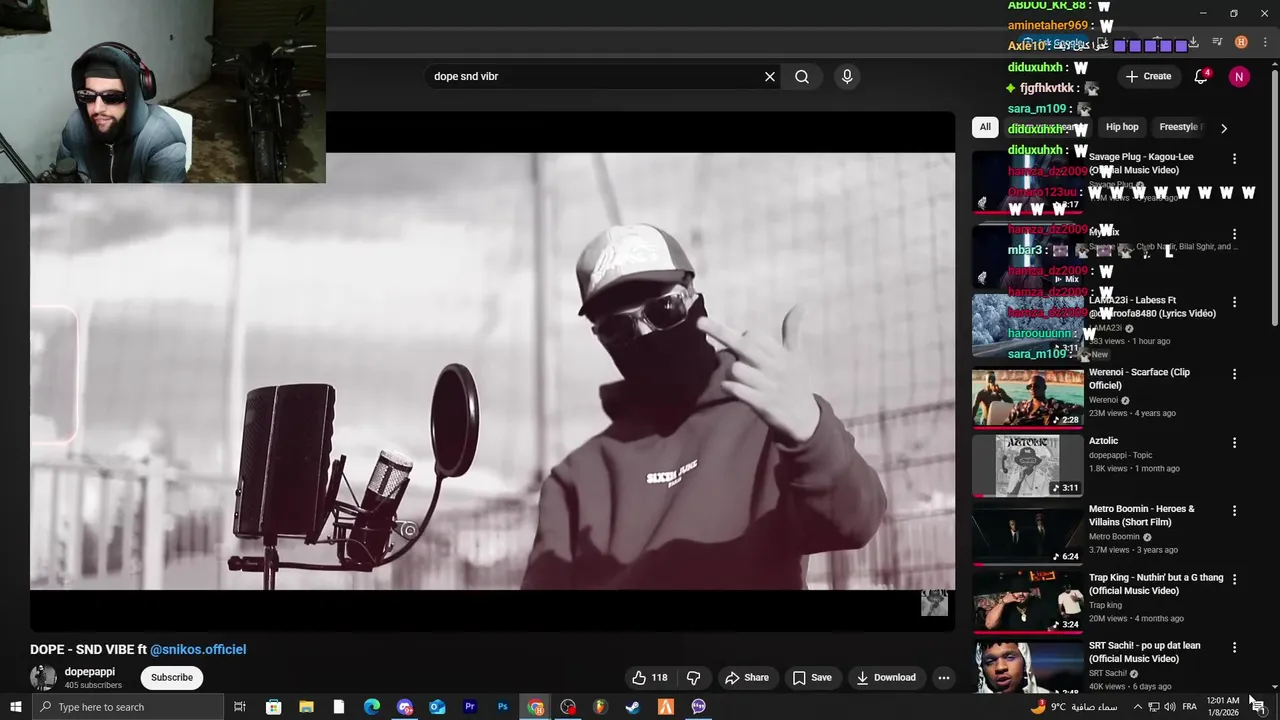Open the LAMA23i Labess video thumbnail
This screenshot has height=720, width=1280.
pyautogui.click(x=1028, y=325)
